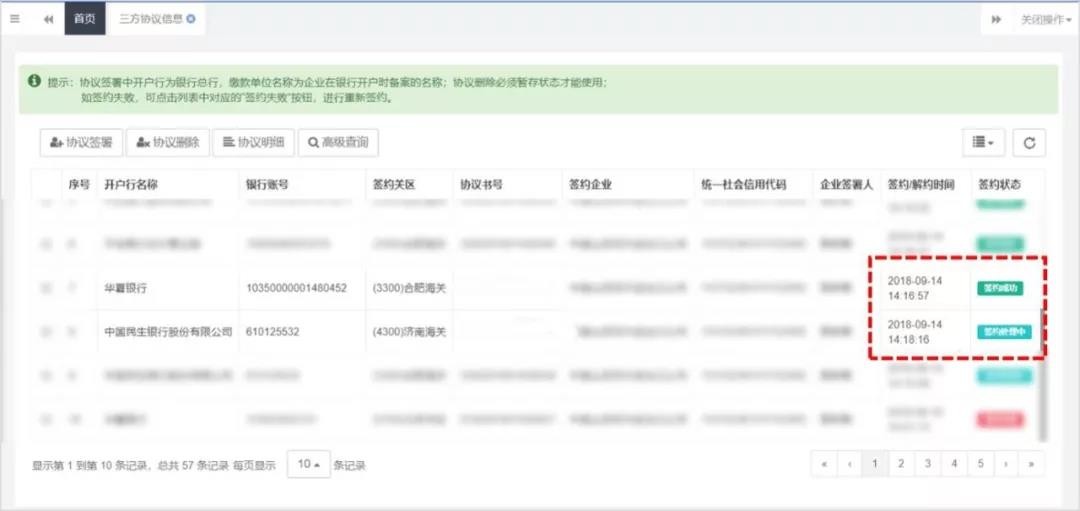The width and height of the screenshot is (1080, 511).
Task: Open the column list view dropdown
Action: coord(984,143)
